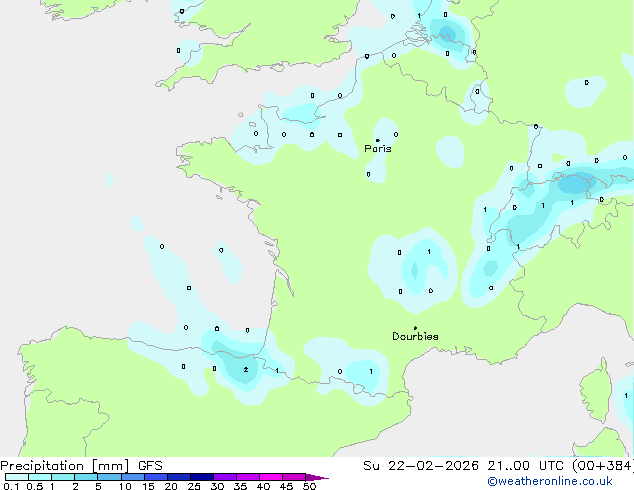The image size is (634, 490).
Task: Pick the legend swatch between 35 and 40
Action: (248, 477)
